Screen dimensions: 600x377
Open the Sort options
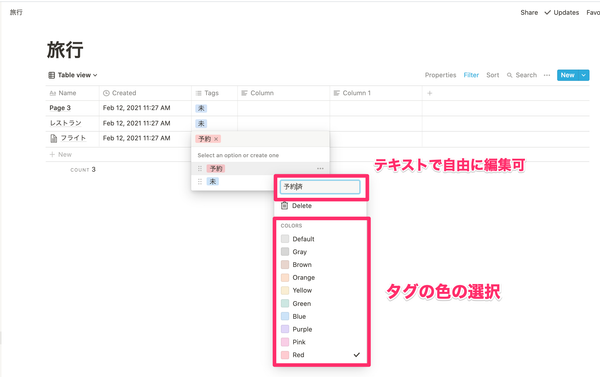tap(492, 75)
